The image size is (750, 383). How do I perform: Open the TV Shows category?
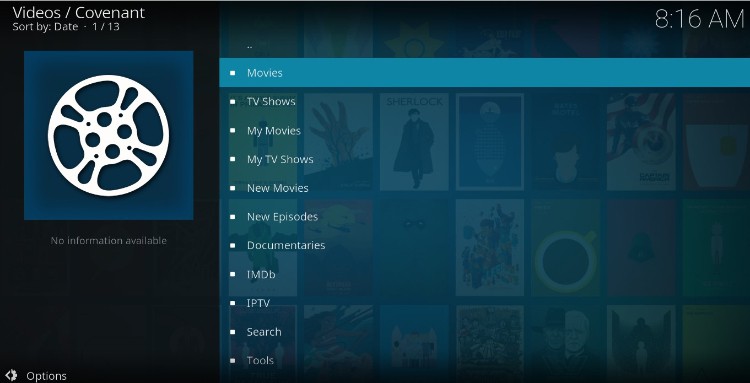(x=485, y=101)
